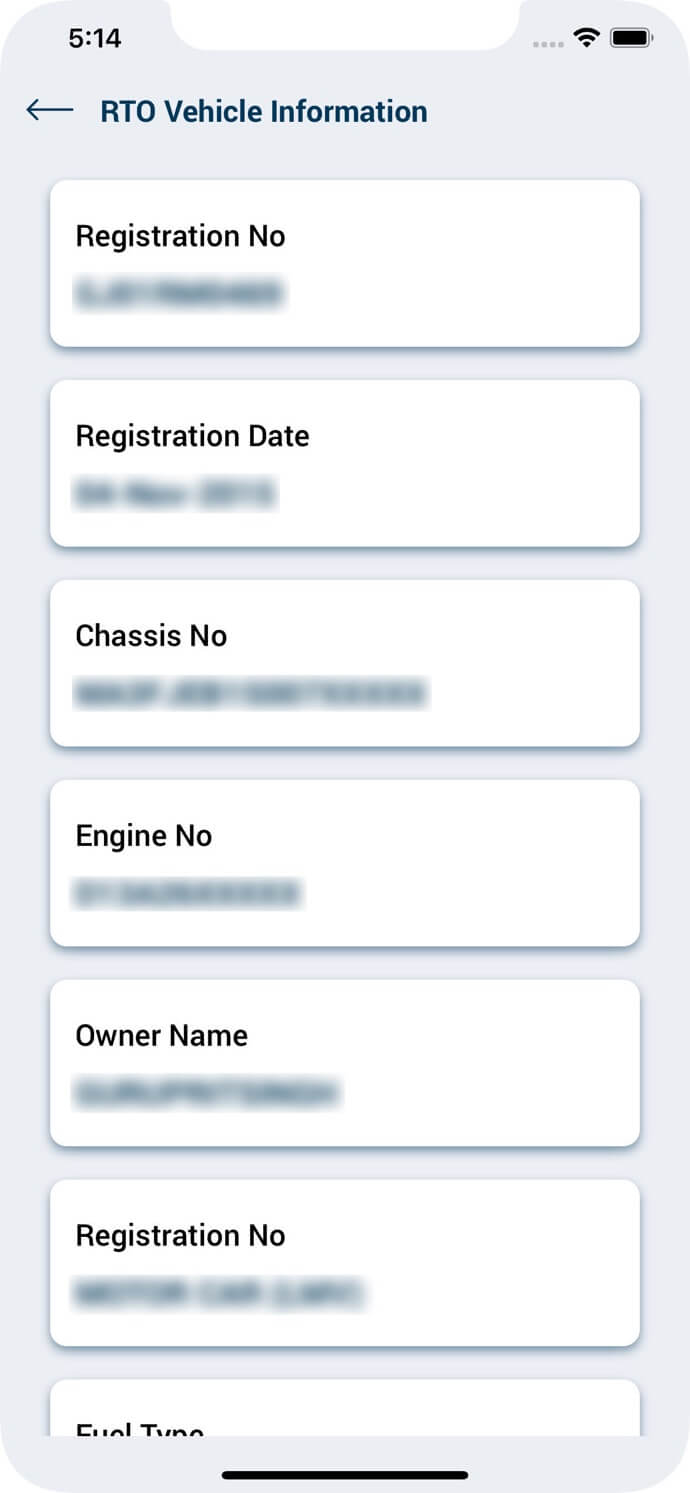Image resolution: width=690 pixels, height=1493 pixels.
Task: Tap the blurred Chassis No value
Action: 250,693
